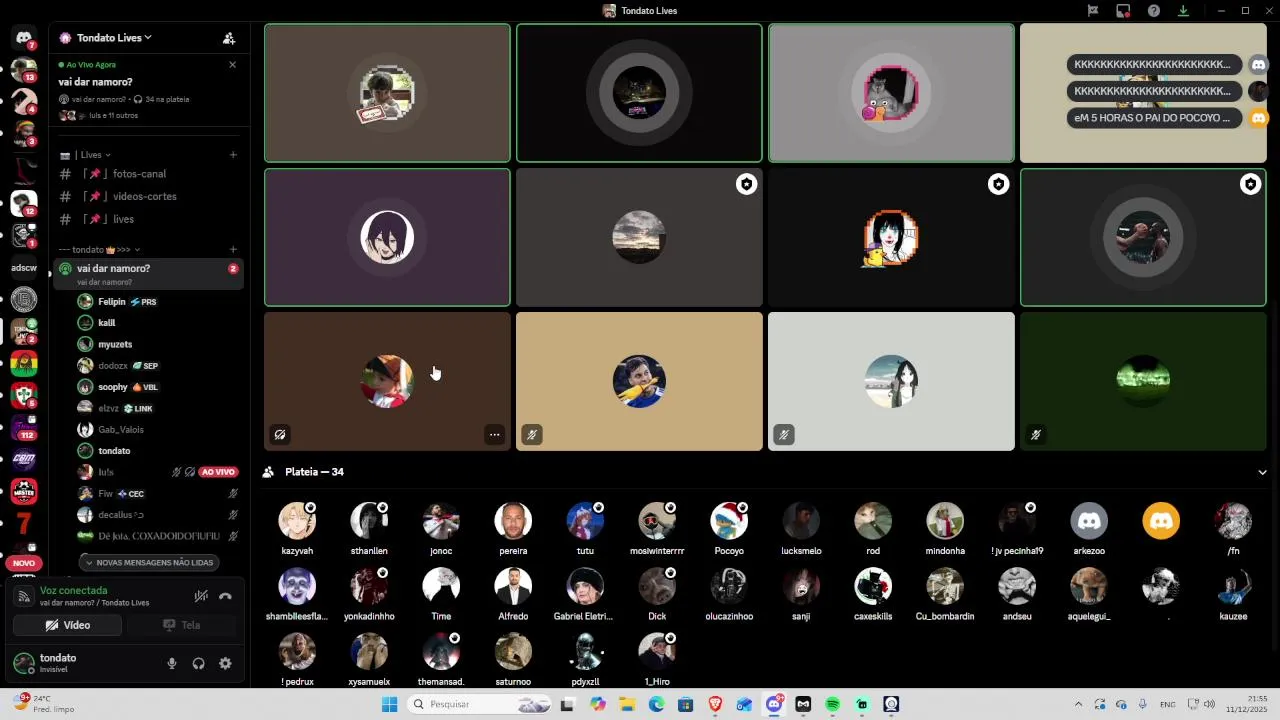The image size is (1280, 720).
Task: Open voice connection info signal icon
Action: [x=24, y=596]
